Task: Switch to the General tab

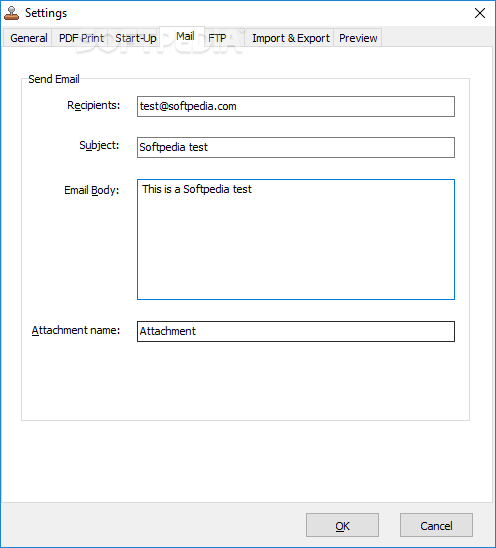Action: (28, 38)
